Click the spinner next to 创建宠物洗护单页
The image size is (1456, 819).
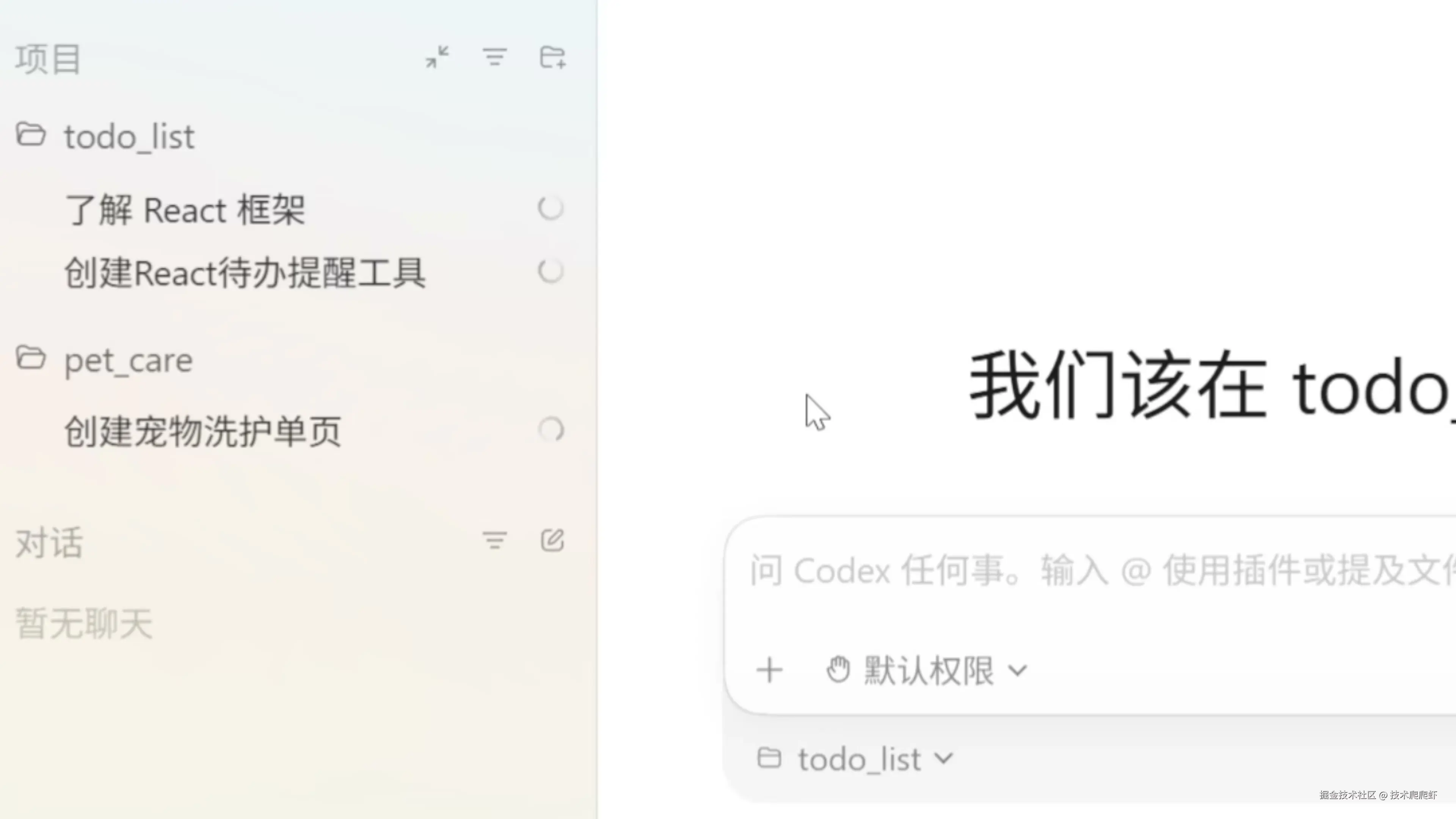pyautogui.click(x=551, y=430)
